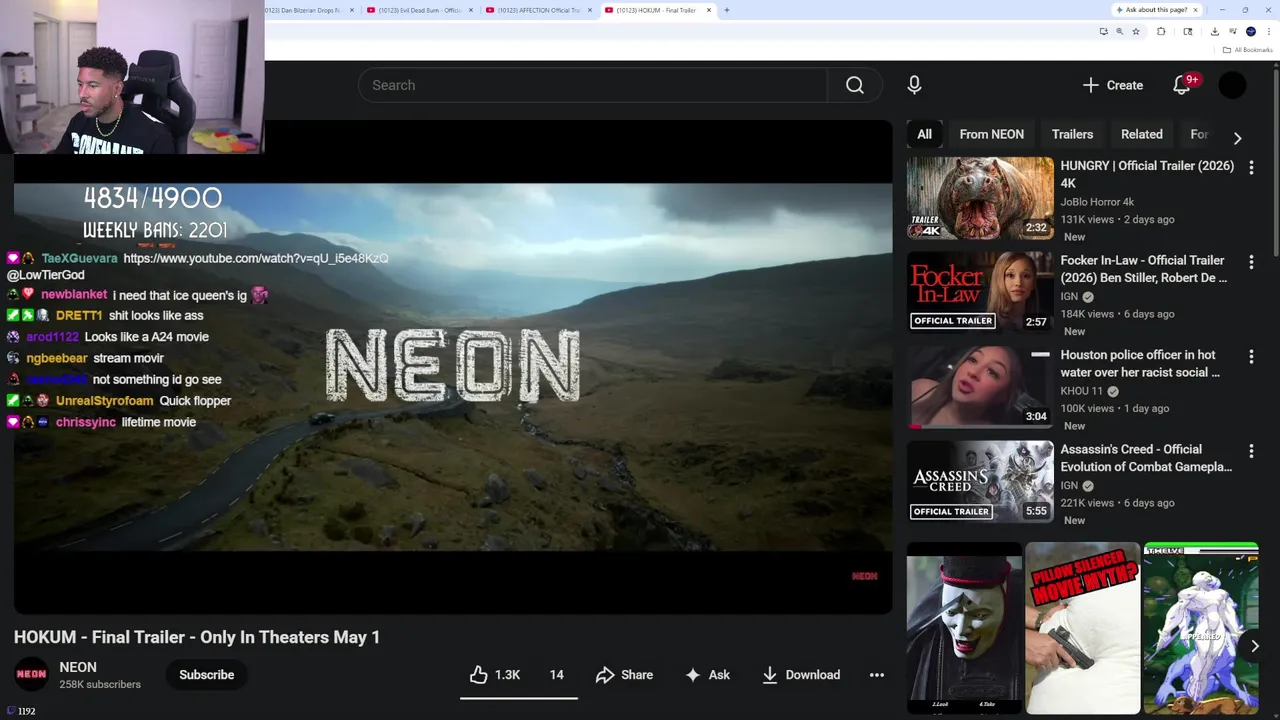Focus the YouTube search field
Screen dimensions: 1280x720
(592, 85)
